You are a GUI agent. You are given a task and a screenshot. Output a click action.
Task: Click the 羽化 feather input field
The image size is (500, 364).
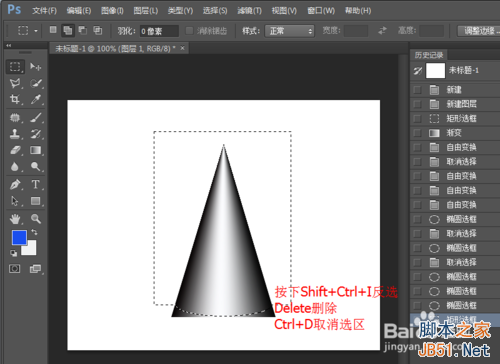[159, 31]
